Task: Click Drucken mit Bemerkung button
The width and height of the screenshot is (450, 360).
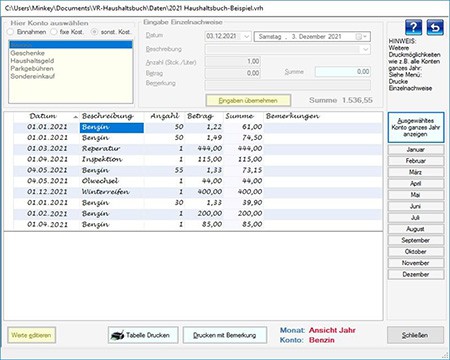Action: (x=225, y=335)
